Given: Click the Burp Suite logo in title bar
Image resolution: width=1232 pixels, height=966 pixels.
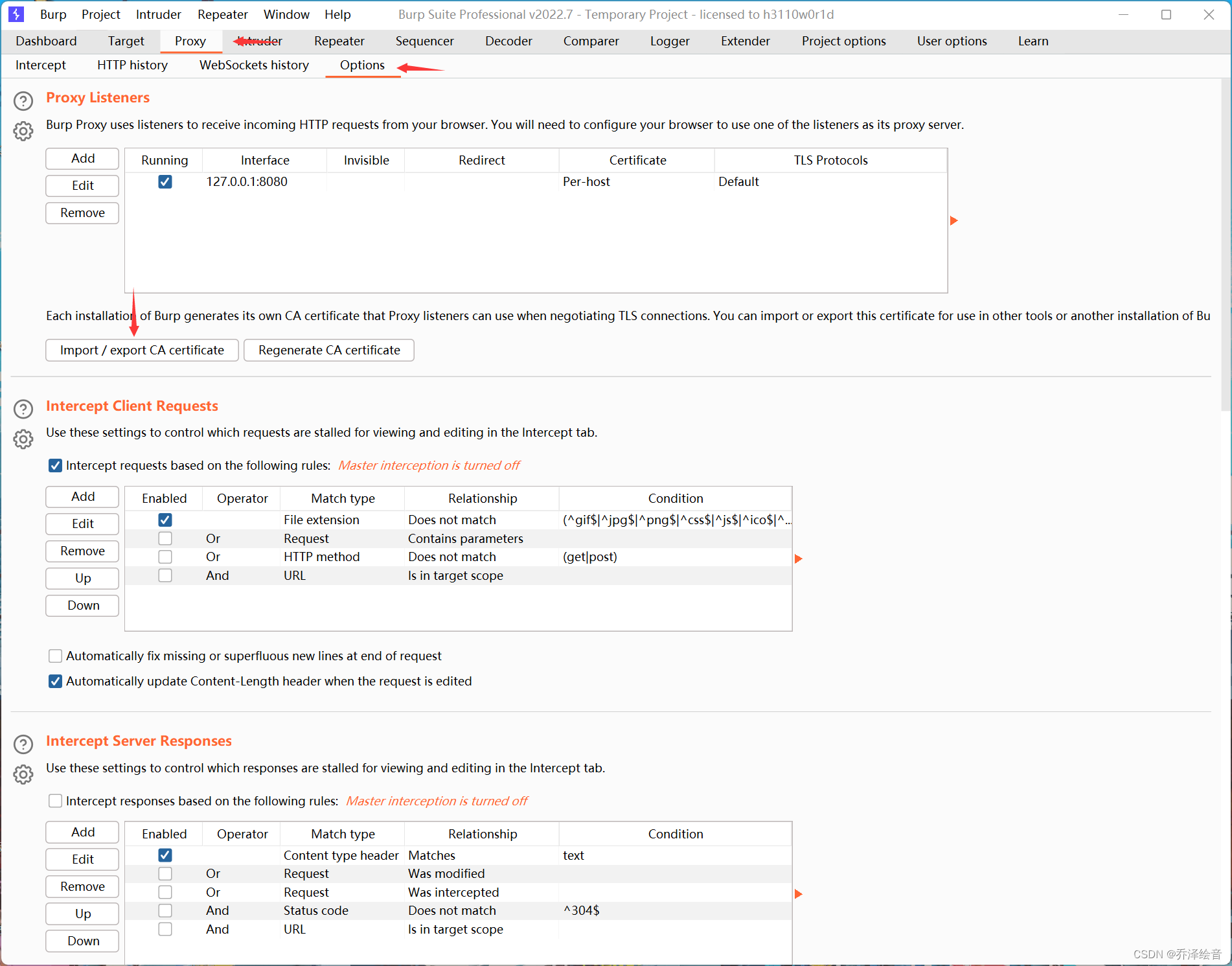Looking at the screenshot, I should click(16, 14).
